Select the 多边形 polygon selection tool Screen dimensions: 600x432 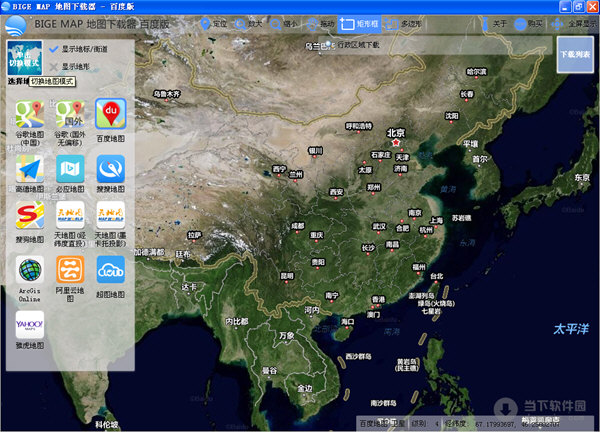tap(403, 24)
